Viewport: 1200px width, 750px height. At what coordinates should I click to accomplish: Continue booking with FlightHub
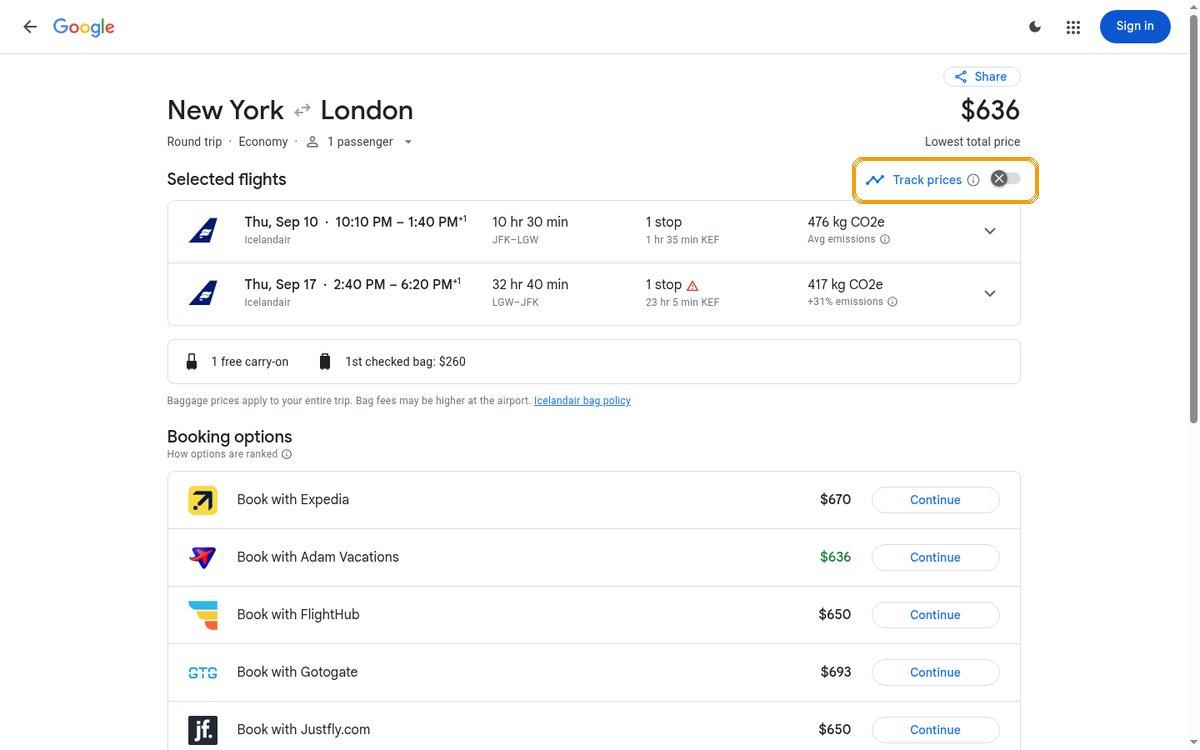point(935,615)
